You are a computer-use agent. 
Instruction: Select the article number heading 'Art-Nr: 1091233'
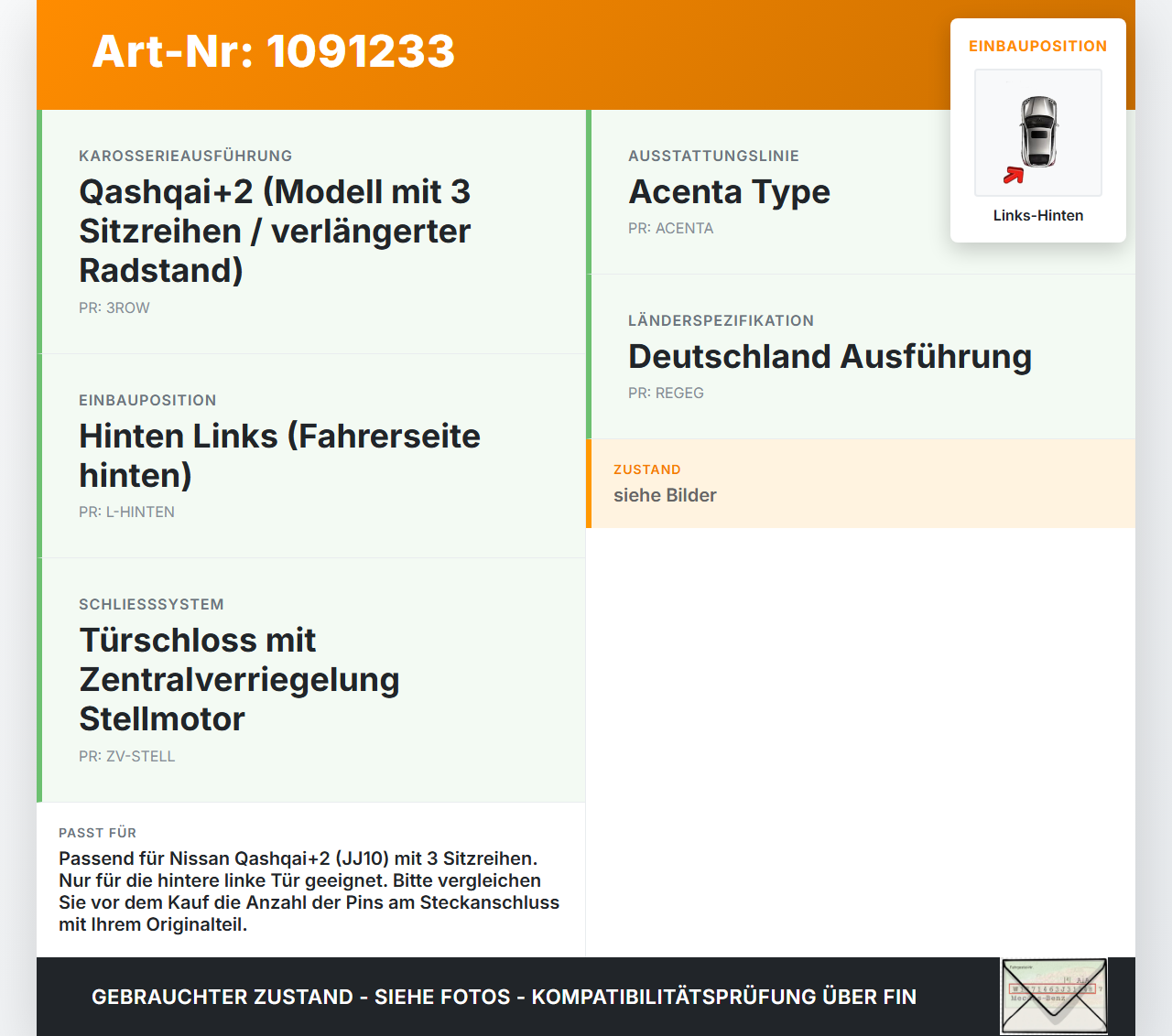274,51
